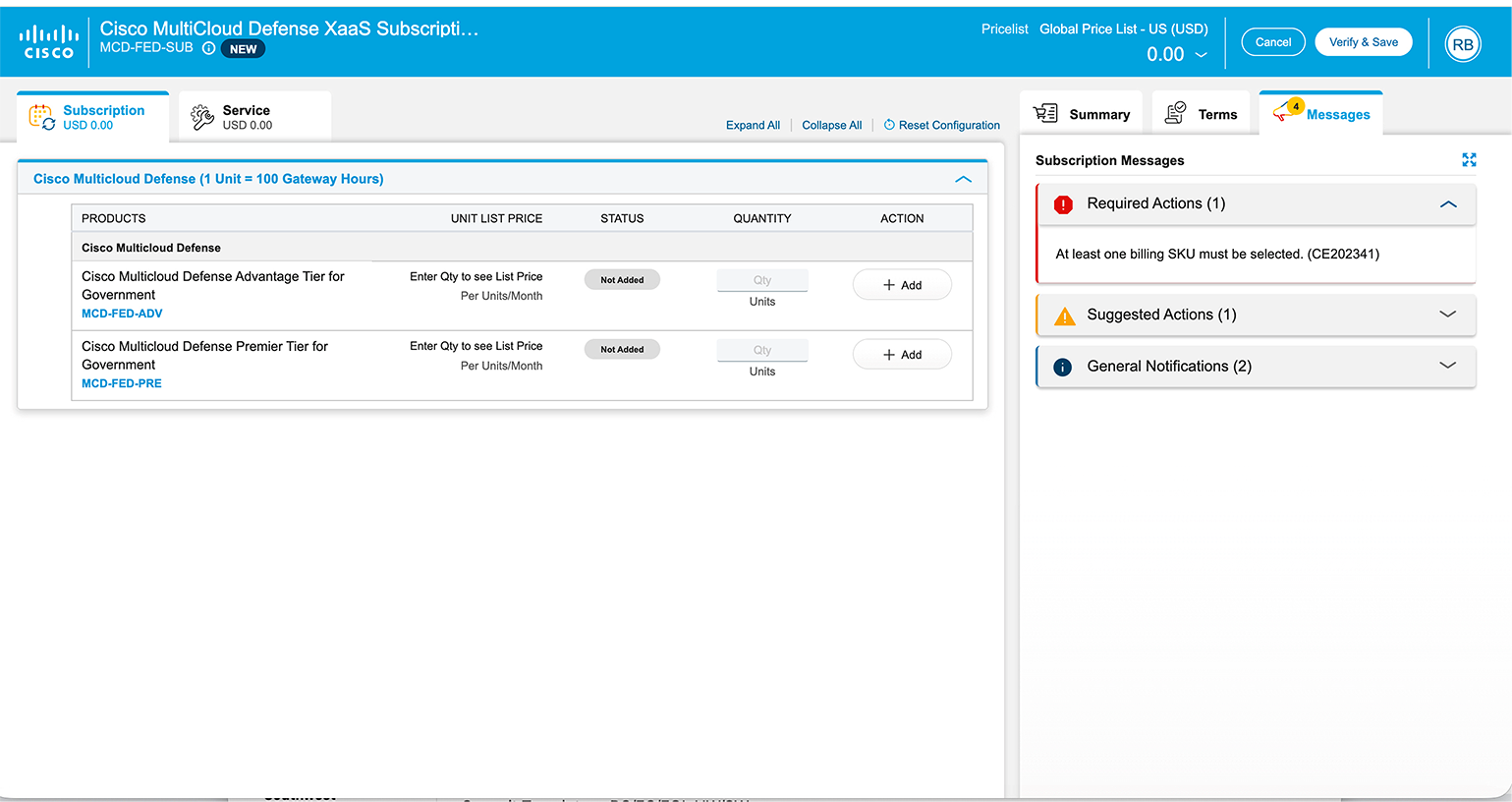Click the Service wrench icon
Viewport: 1512px width, 802px height.
(202, 117)
